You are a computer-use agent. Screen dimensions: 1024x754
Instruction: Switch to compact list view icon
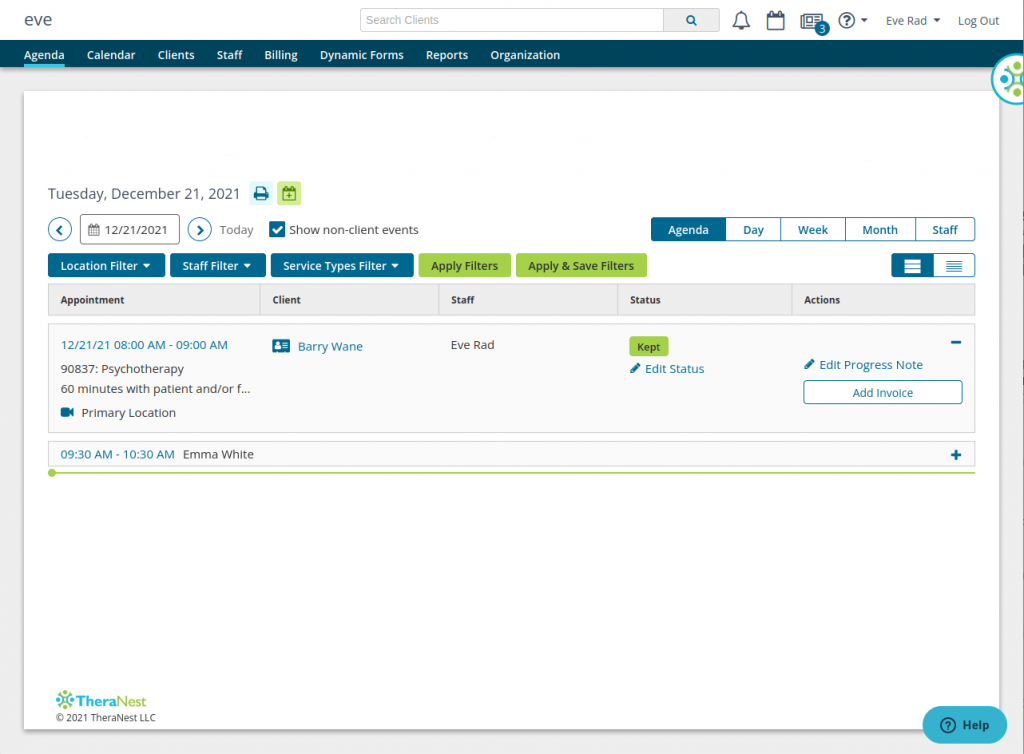[954, 266]
